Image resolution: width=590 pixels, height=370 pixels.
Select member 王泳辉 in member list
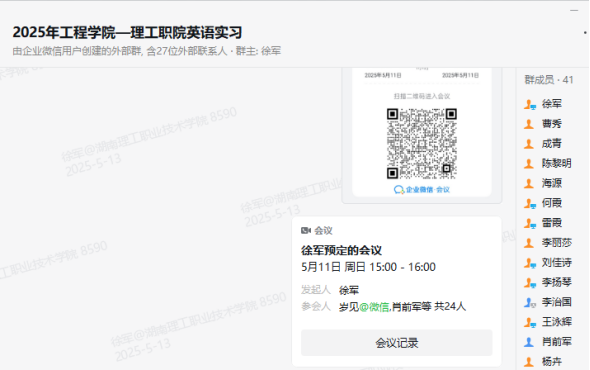click(557, 322)
